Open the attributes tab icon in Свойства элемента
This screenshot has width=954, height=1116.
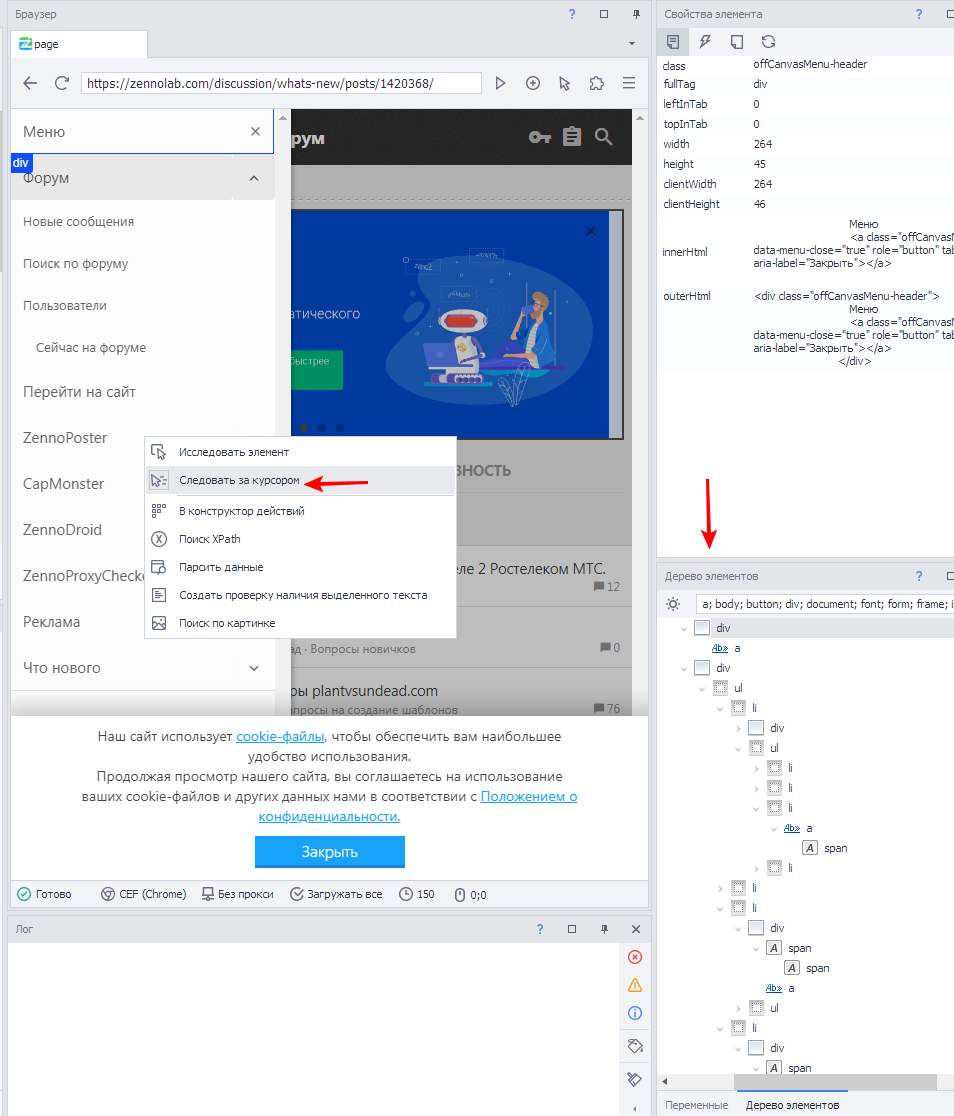673,42
